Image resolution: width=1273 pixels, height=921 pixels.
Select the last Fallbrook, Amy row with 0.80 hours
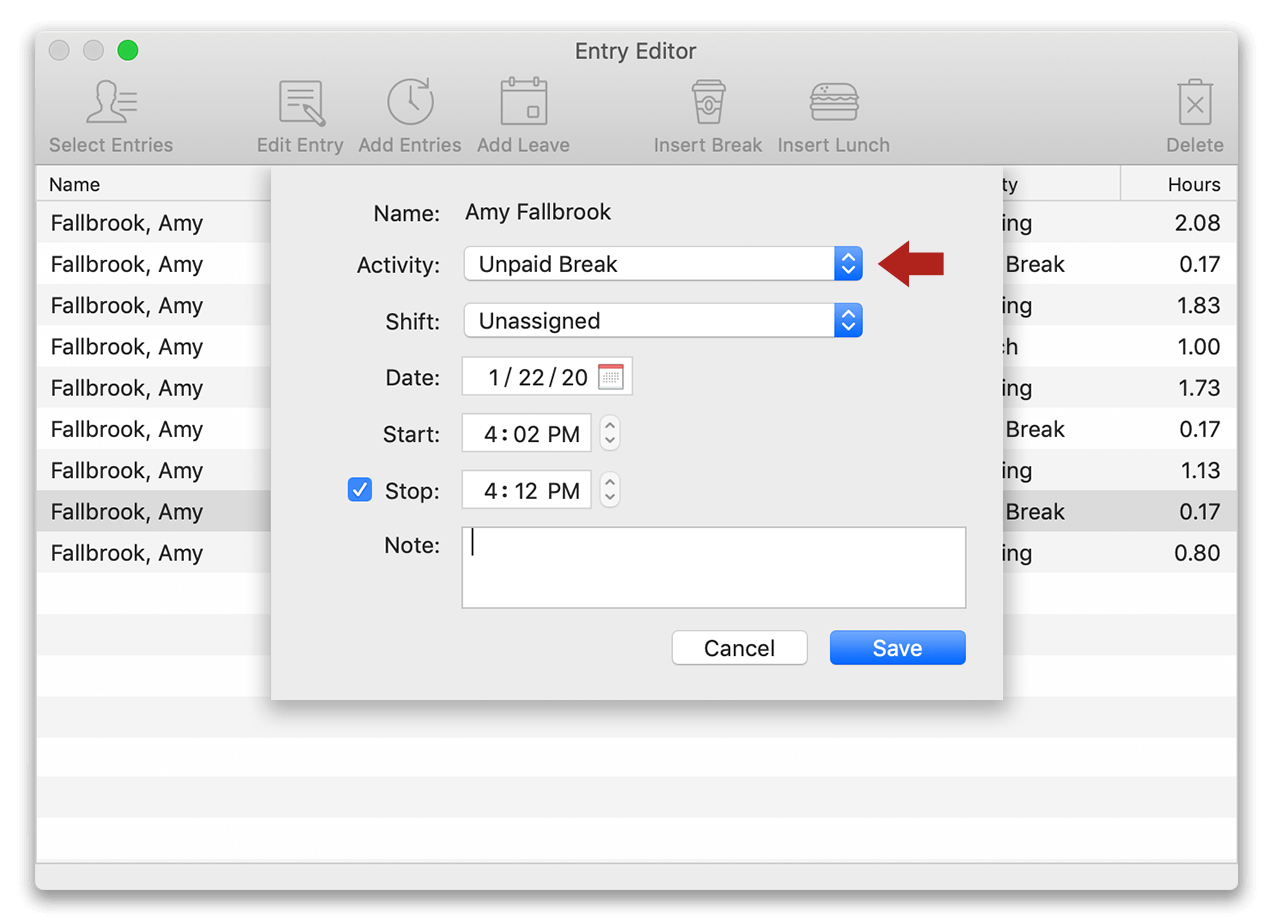(127, 553)
